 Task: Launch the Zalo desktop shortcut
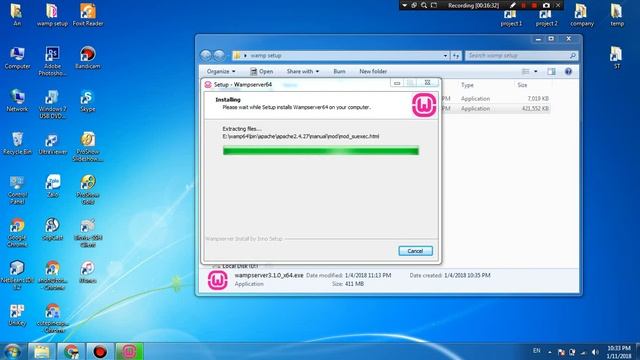tap(53, 186)
